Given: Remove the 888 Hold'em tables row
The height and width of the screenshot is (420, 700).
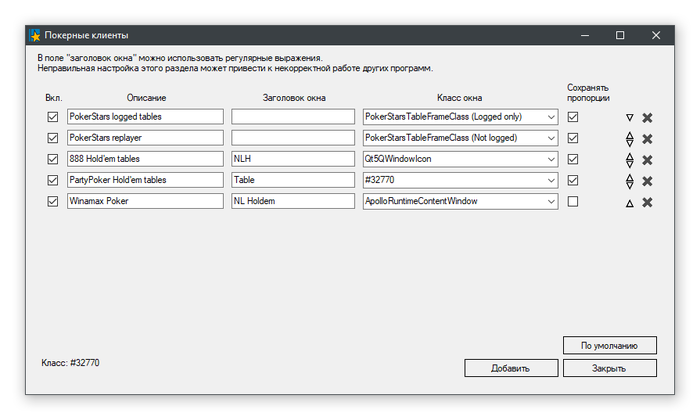Looking at the screenshot, I should tap(647, 160).
